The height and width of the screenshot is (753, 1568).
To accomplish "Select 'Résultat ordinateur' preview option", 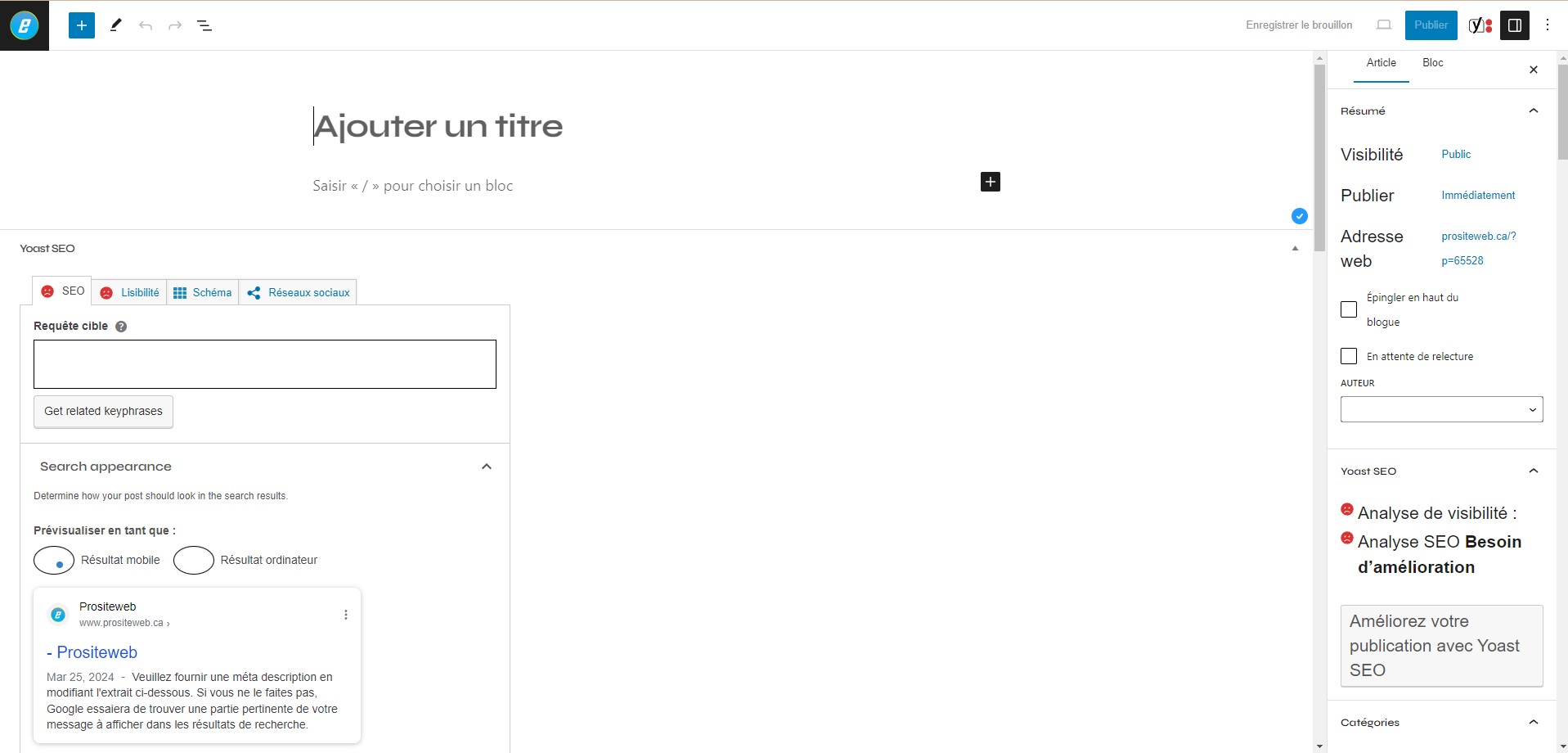I will pyautogui.click(x=194, y=560).
